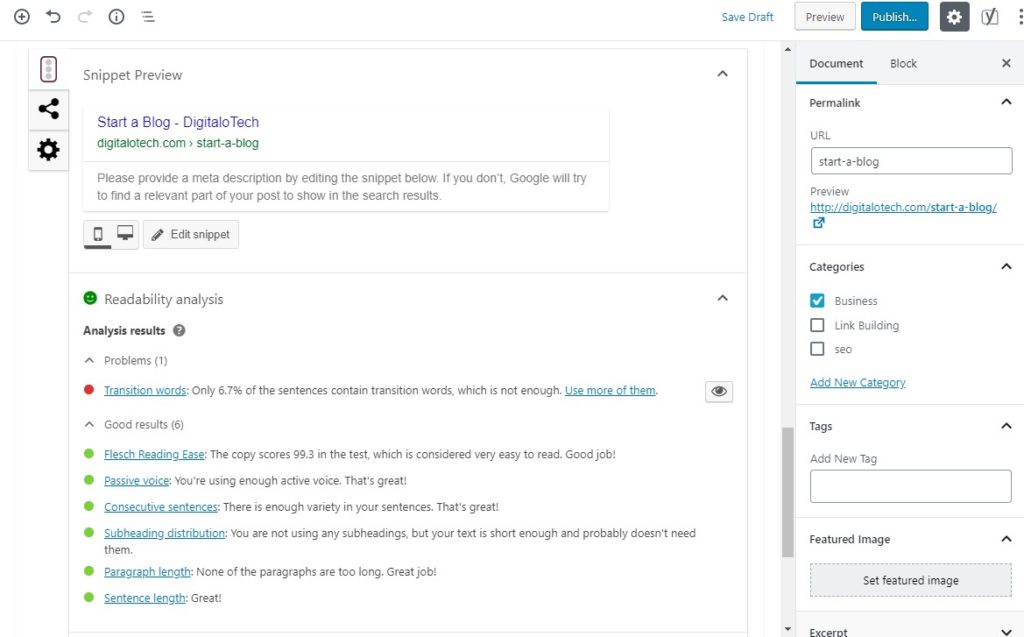Click the snippet meta description placeholder text
This screenshot has width=1024, height=637.
(342, 187)
